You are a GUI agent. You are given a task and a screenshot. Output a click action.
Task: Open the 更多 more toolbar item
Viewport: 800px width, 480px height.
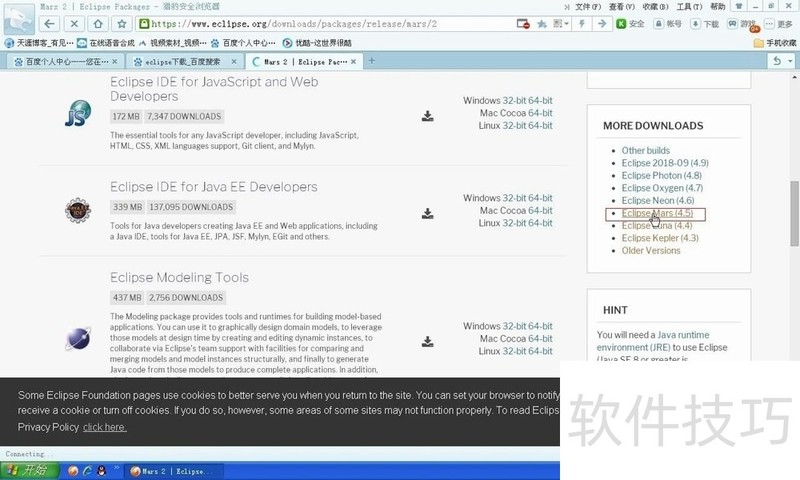pos(779,23)
